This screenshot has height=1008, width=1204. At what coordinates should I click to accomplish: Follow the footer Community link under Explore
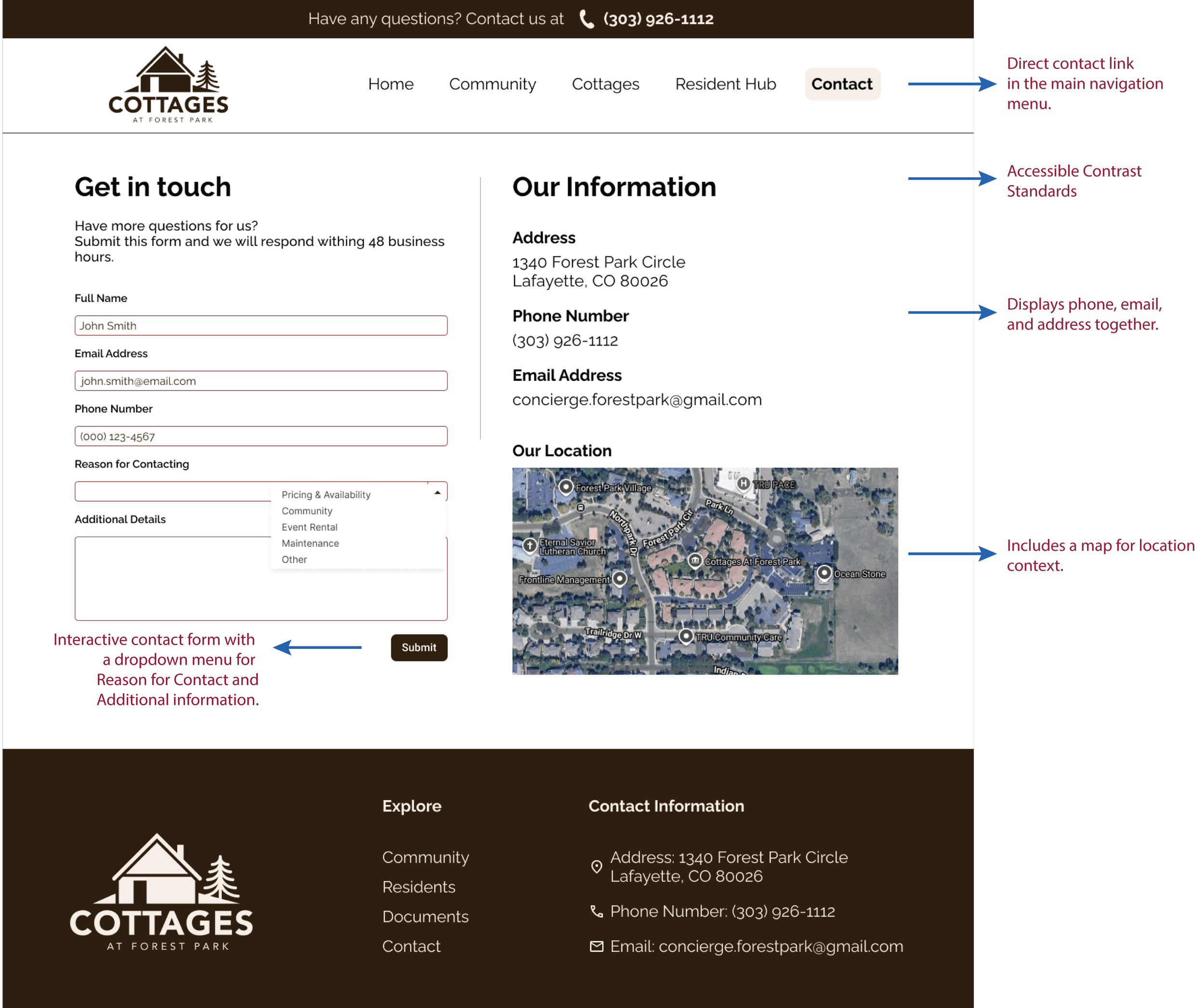coord(425,857)
